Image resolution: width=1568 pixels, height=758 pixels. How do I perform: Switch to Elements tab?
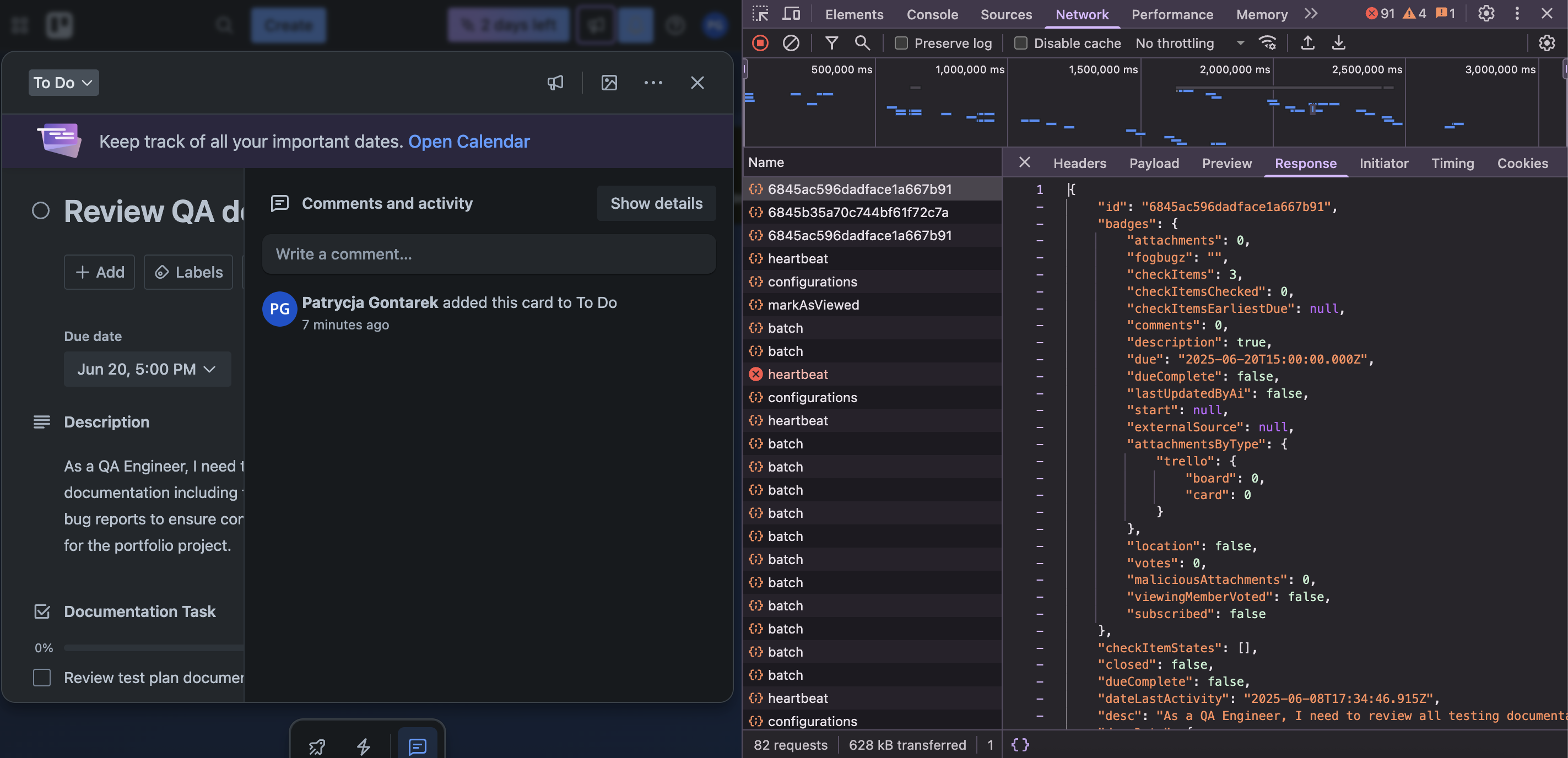[854, 14]
